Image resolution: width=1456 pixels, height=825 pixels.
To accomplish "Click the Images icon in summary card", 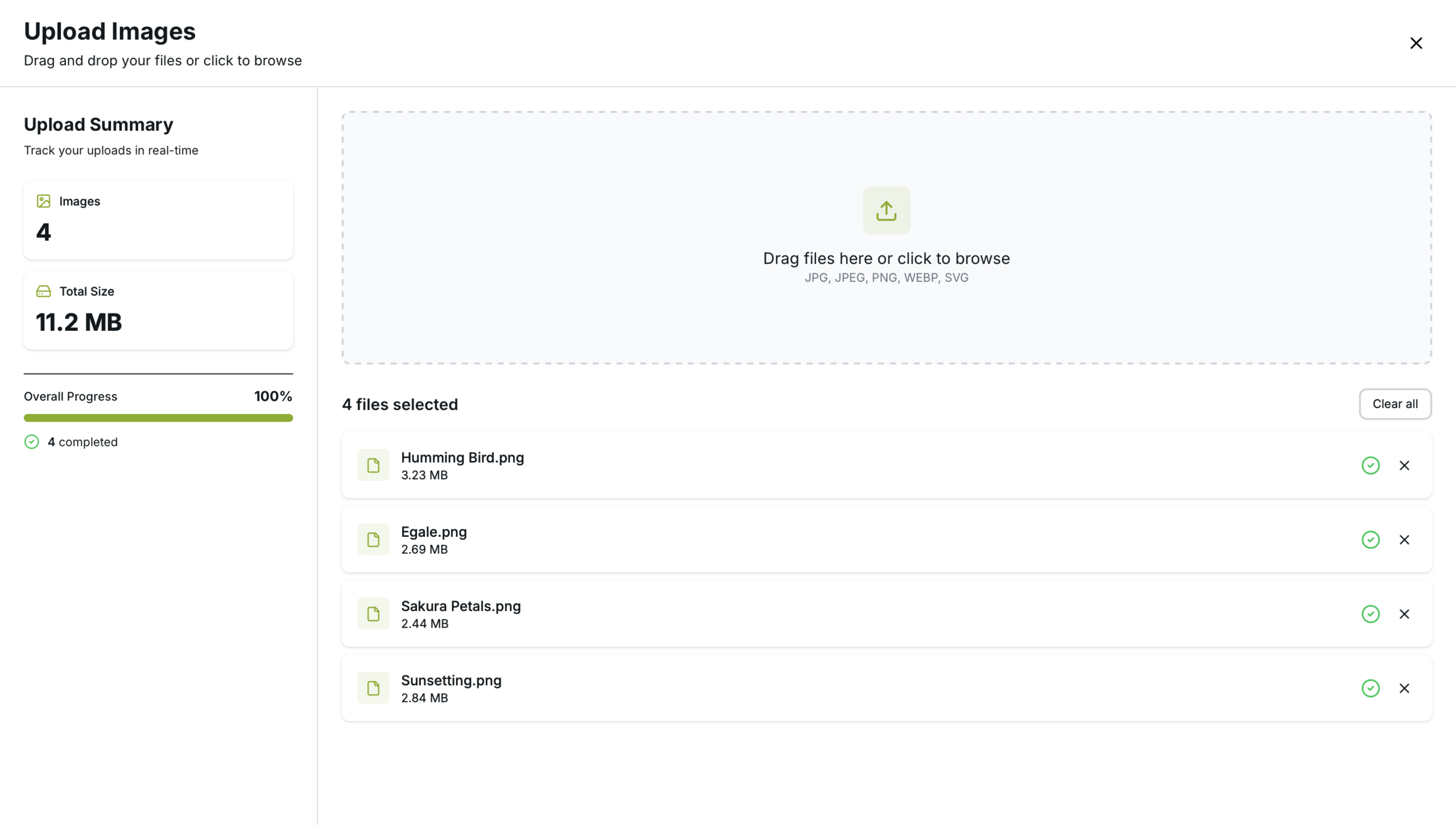I will (43, 201).
